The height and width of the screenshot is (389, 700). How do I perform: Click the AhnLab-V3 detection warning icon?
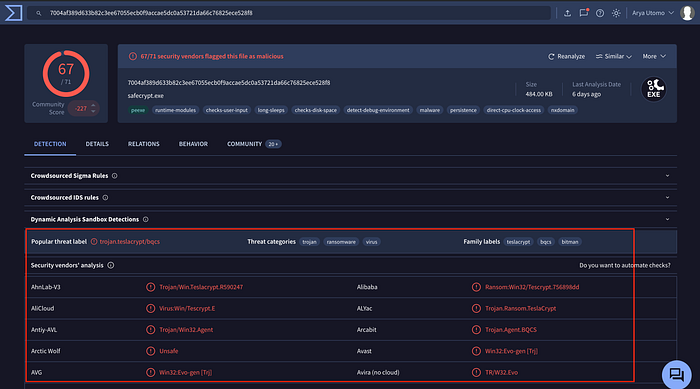tap(150, 287)
